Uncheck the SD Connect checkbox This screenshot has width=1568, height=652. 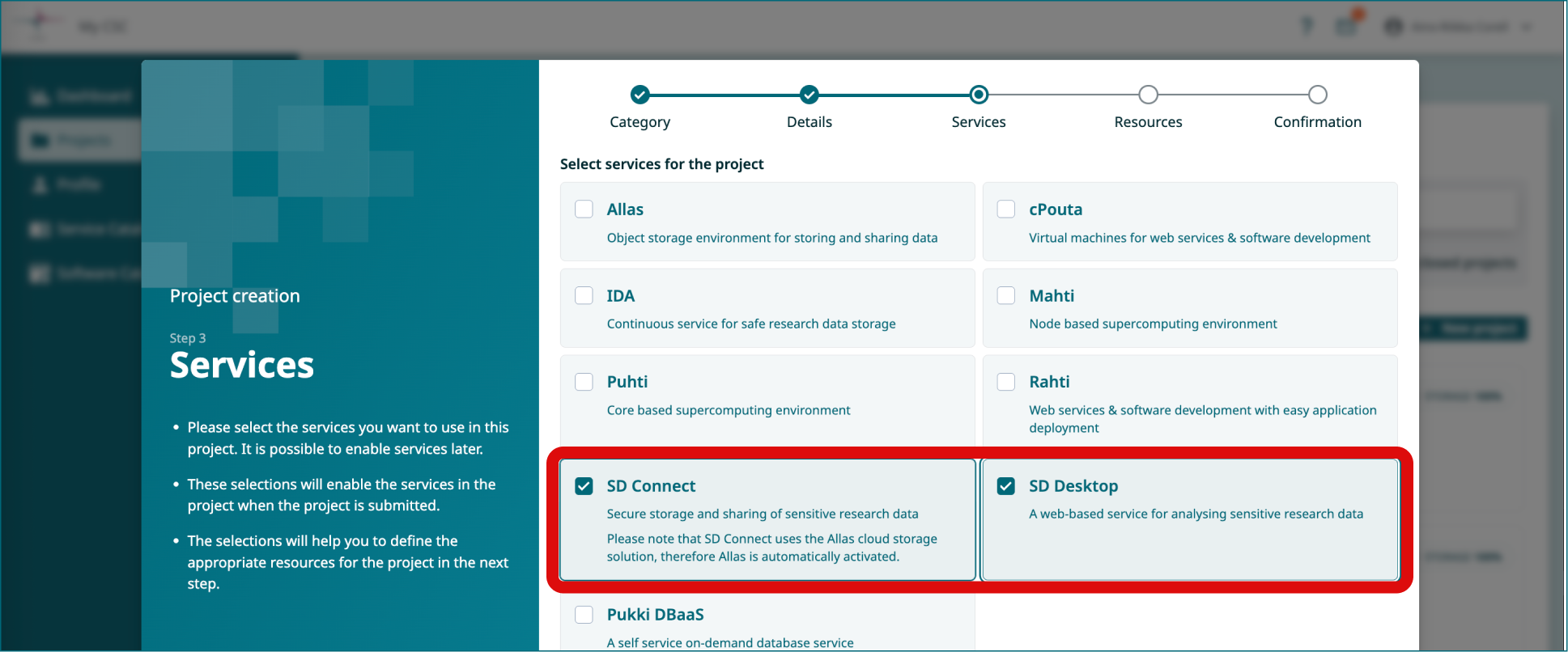coord(584,485)
